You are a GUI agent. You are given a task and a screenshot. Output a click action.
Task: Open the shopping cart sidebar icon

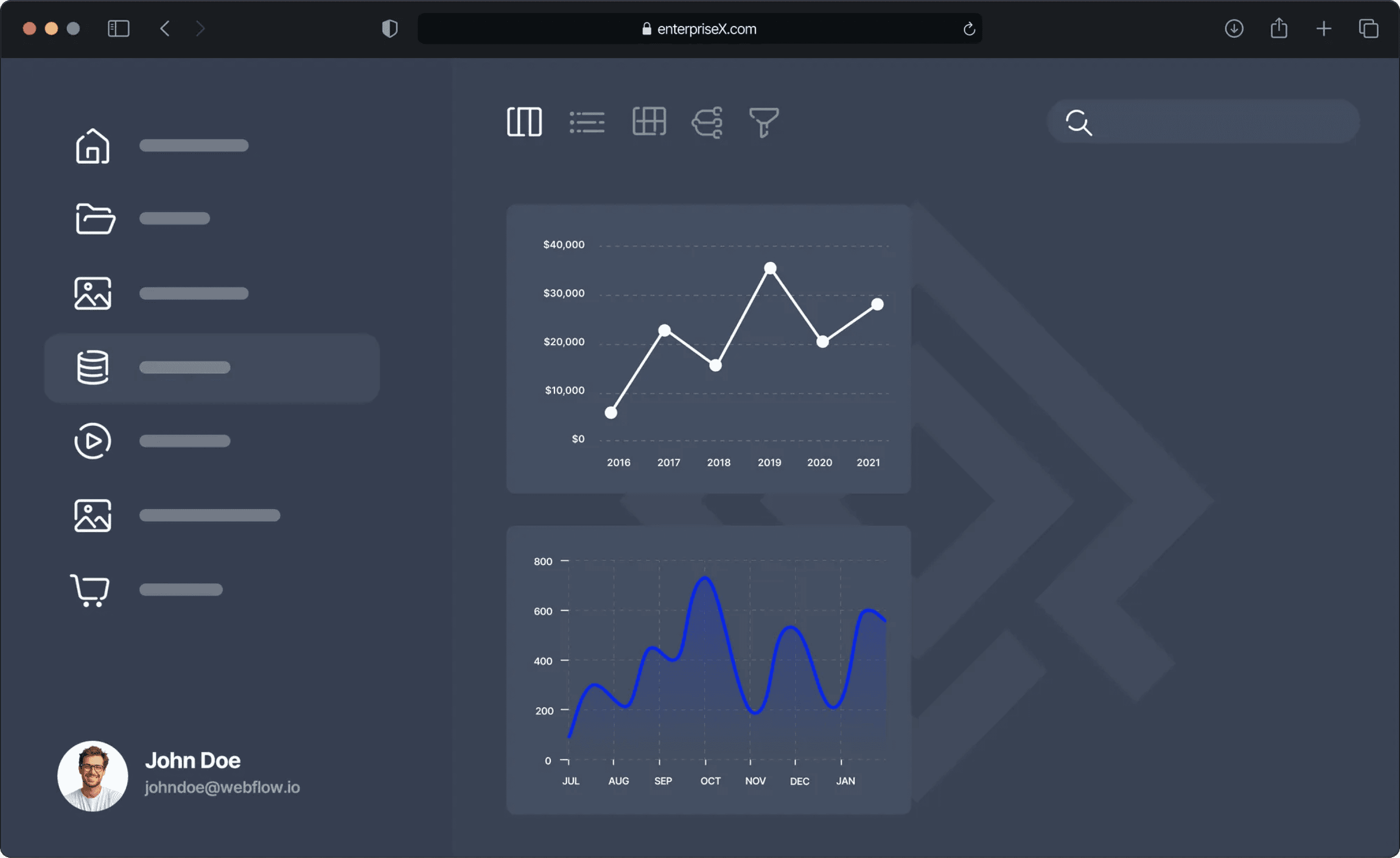(x=90, y=590)
